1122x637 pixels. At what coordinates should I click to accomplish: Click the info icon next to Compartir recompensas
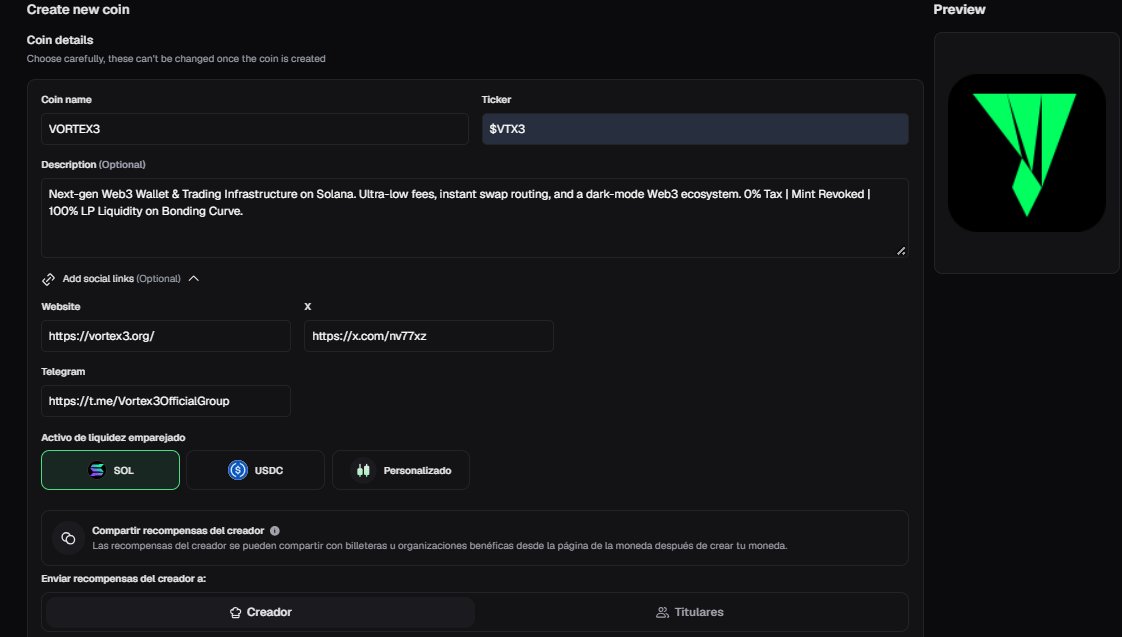click(275, 531)
